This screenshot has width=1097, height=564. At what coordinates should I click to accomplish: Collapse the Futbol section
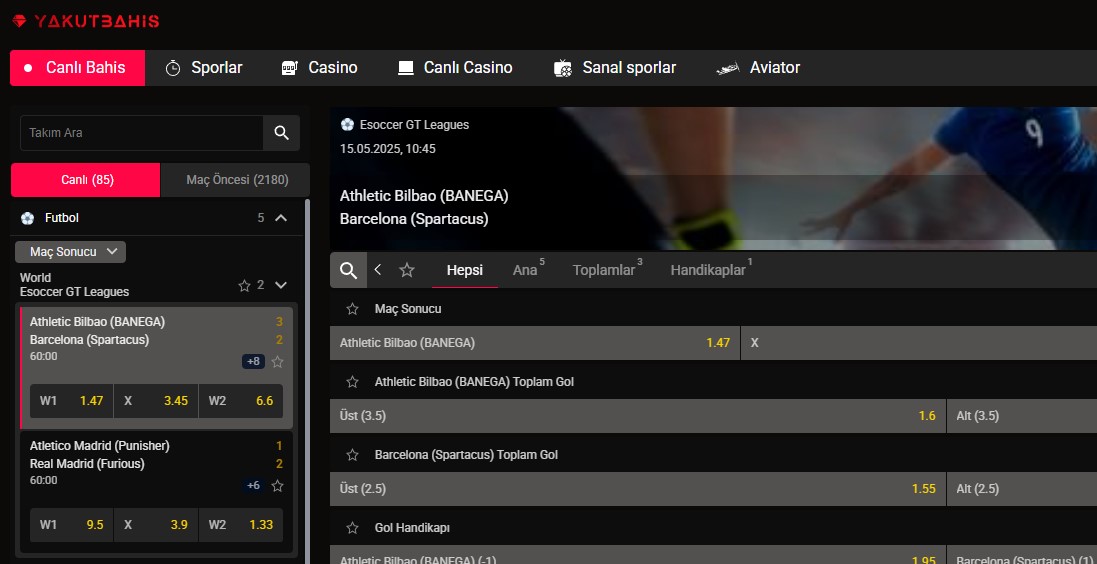pos(281,218)
